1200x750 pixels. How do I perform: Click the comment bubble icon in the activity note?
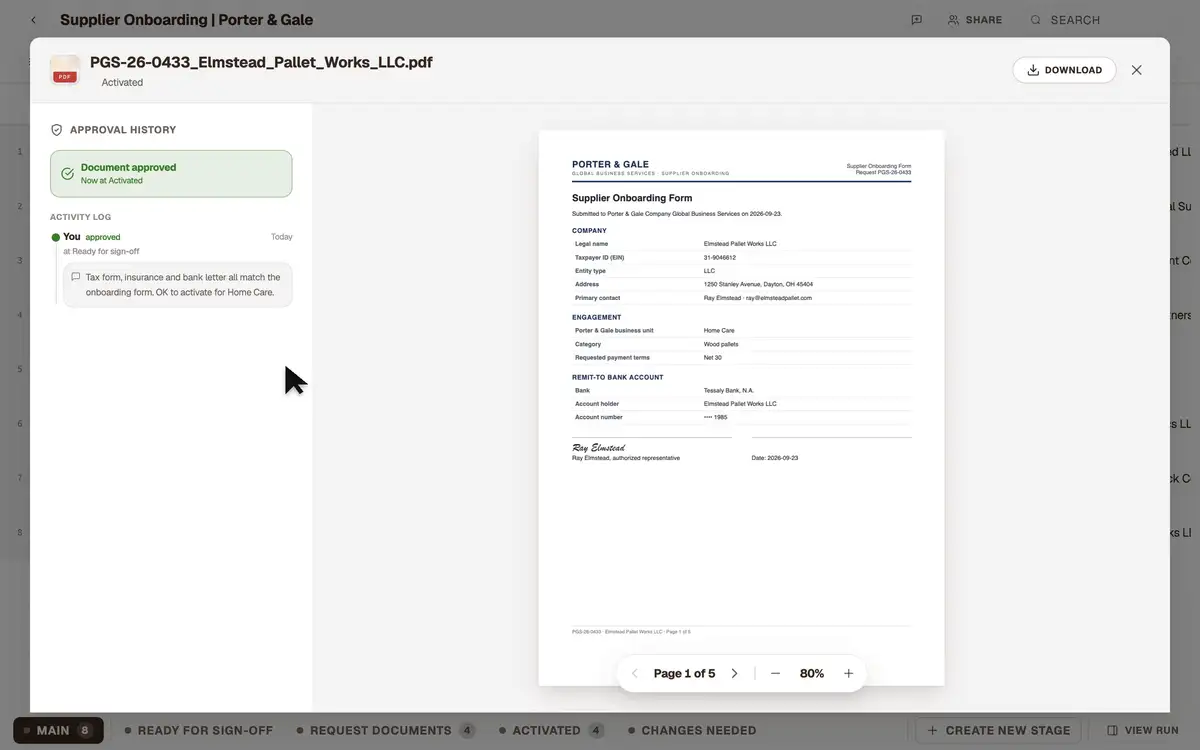76,277
